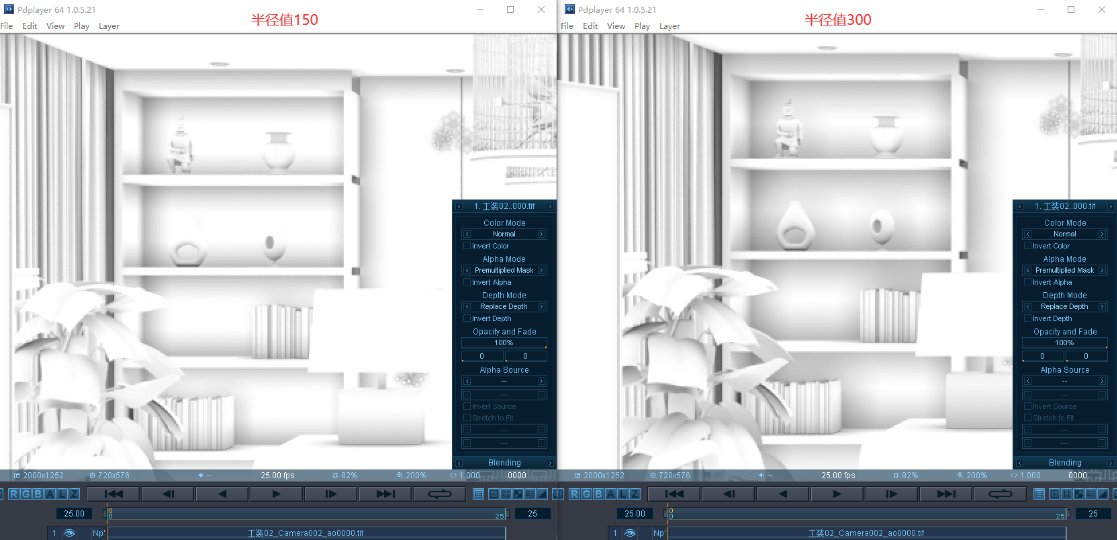Viewport: 1117px width, 540px height.
Task: Check Invert Alpha in the 半径值300 window
Action: click(x=1027, y=282)
